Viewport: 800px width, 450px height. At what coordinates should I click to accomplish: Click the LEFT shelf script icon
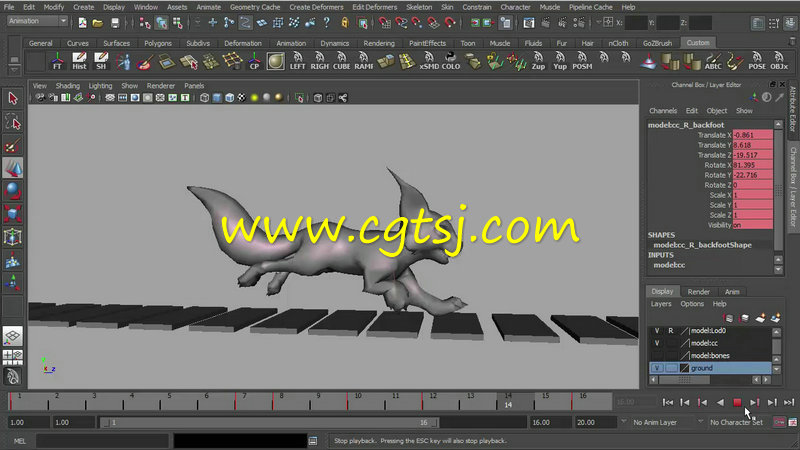coord(297,61)
